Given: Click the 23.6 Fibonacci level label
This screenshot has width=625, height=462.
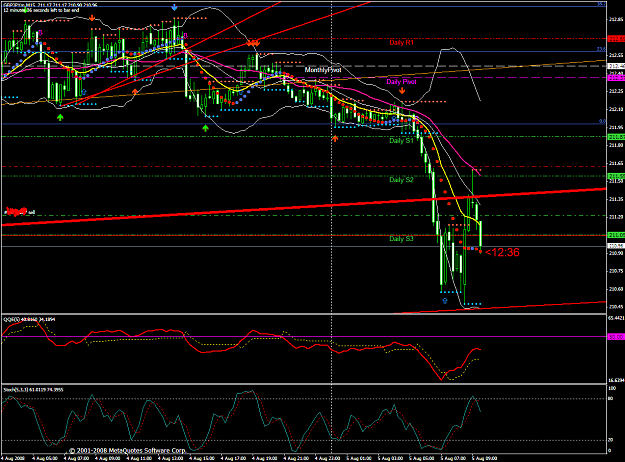Looking at the screenshot, I should 601,49.
